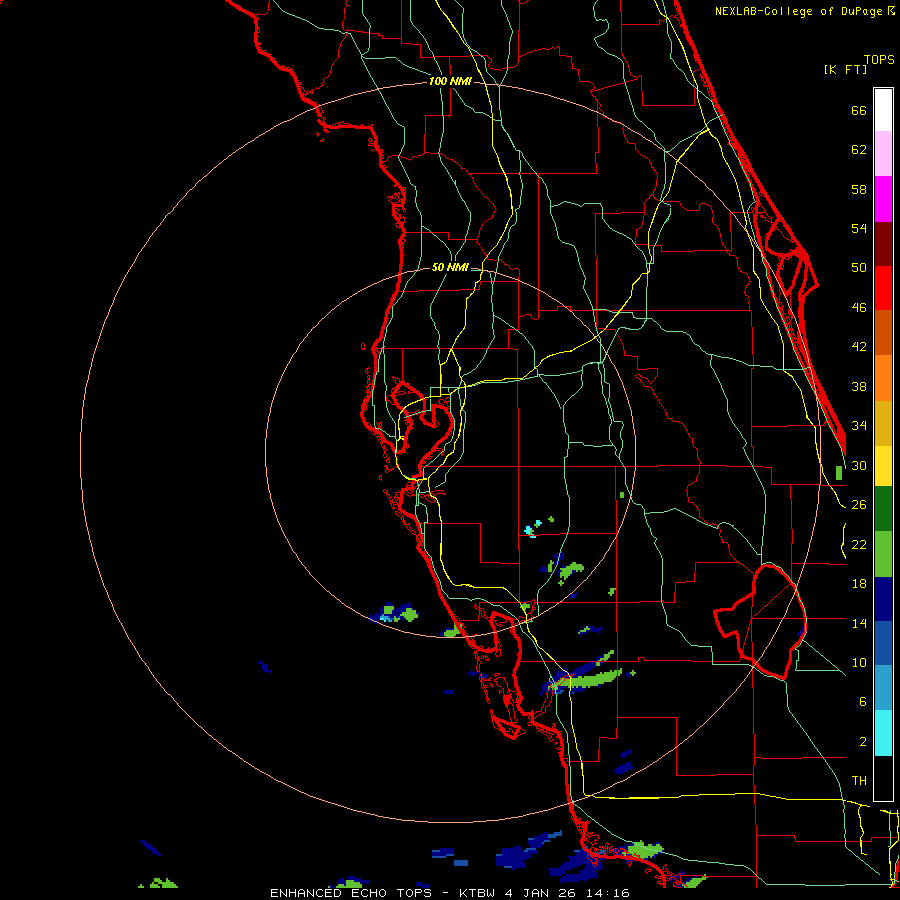
Task: Click the "30" scale value
Action: [859, 465]
